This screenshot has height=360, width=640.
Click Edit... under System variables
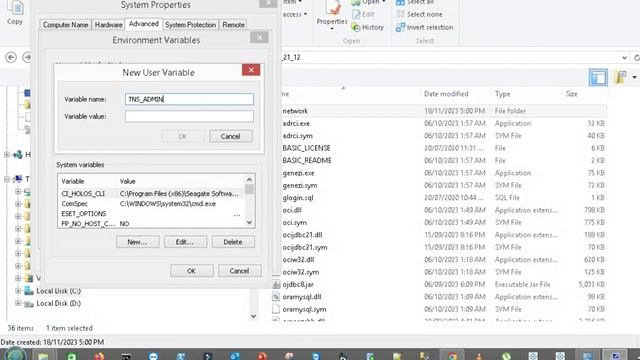point(185,242)
